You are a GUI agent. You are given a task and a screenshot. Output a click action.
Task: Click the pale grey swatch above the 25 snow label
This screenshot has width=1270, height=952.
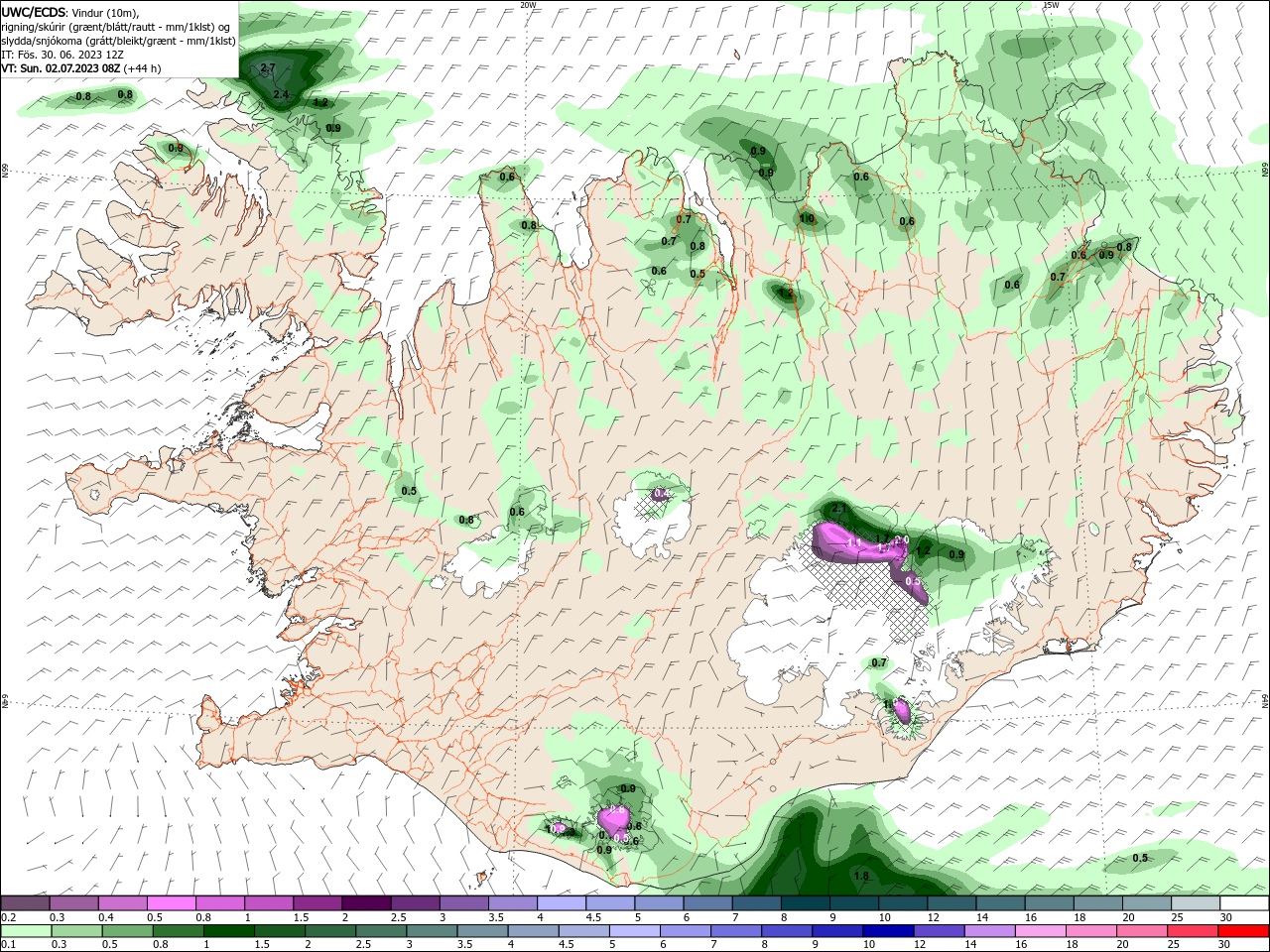1196,903
